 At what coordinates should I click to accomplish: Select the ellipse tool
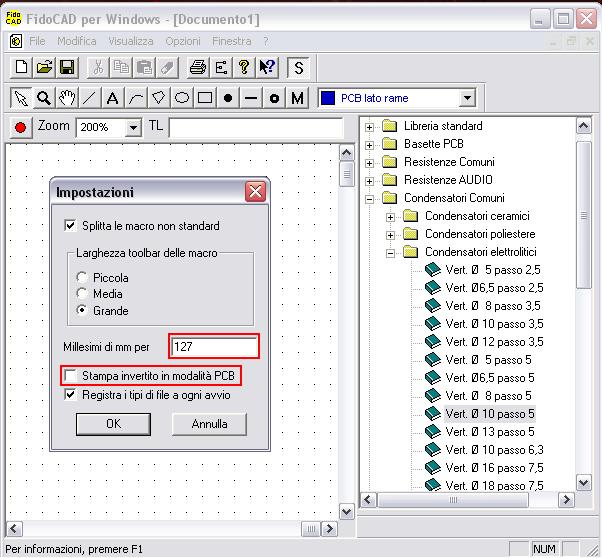[x=182, y=98]
